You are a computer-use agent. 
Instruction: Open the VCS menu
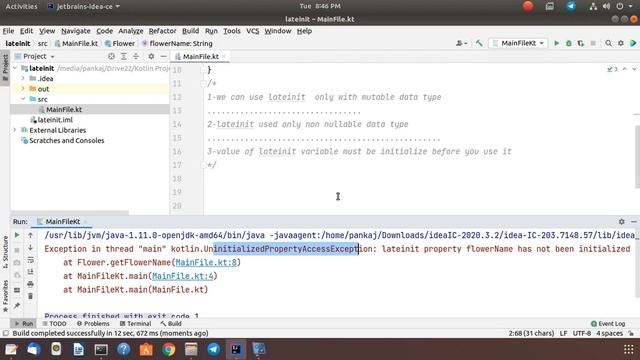[253, 31]
